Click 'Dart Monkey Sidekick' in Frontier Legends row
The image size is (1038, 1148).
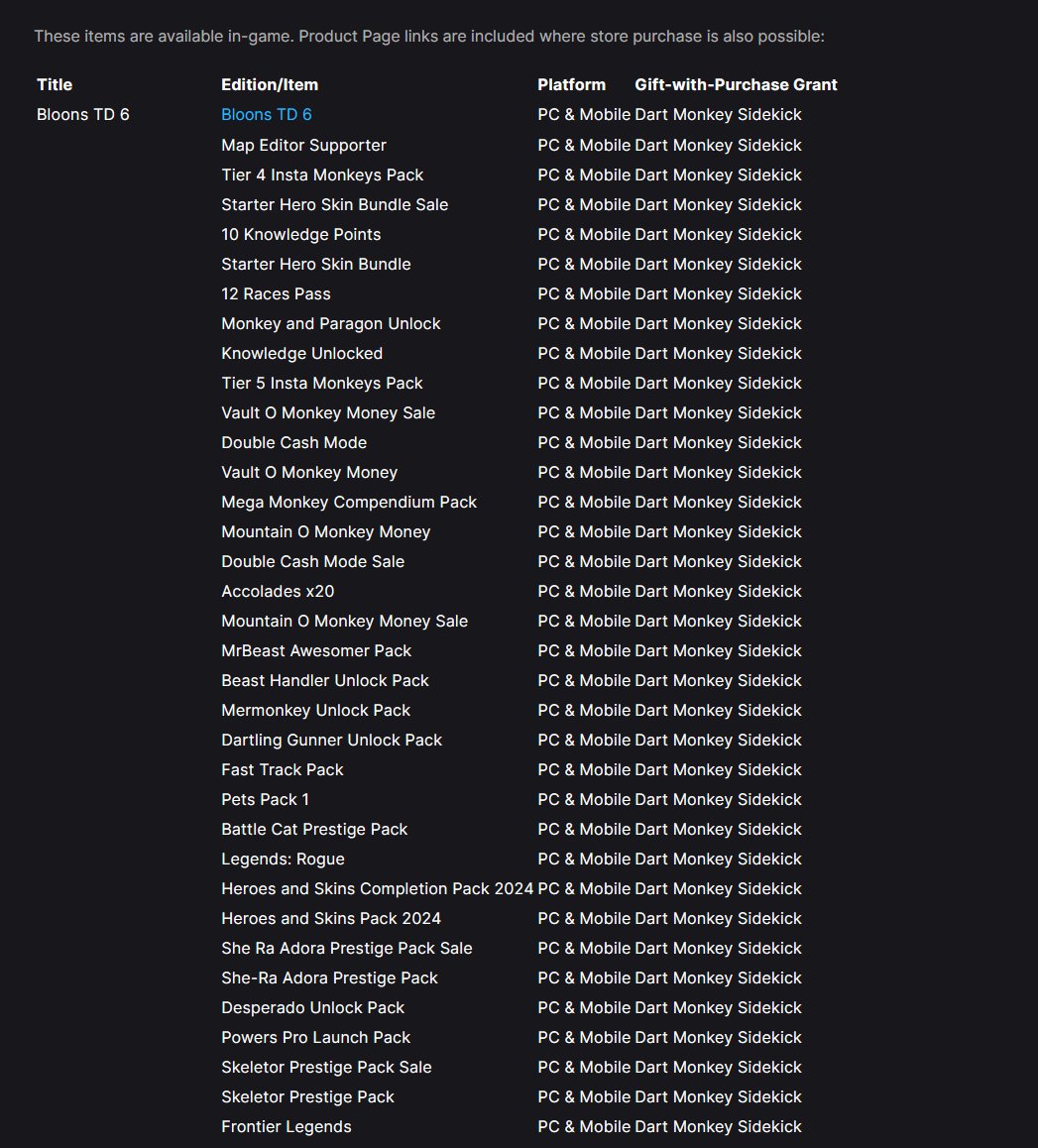718,1127
